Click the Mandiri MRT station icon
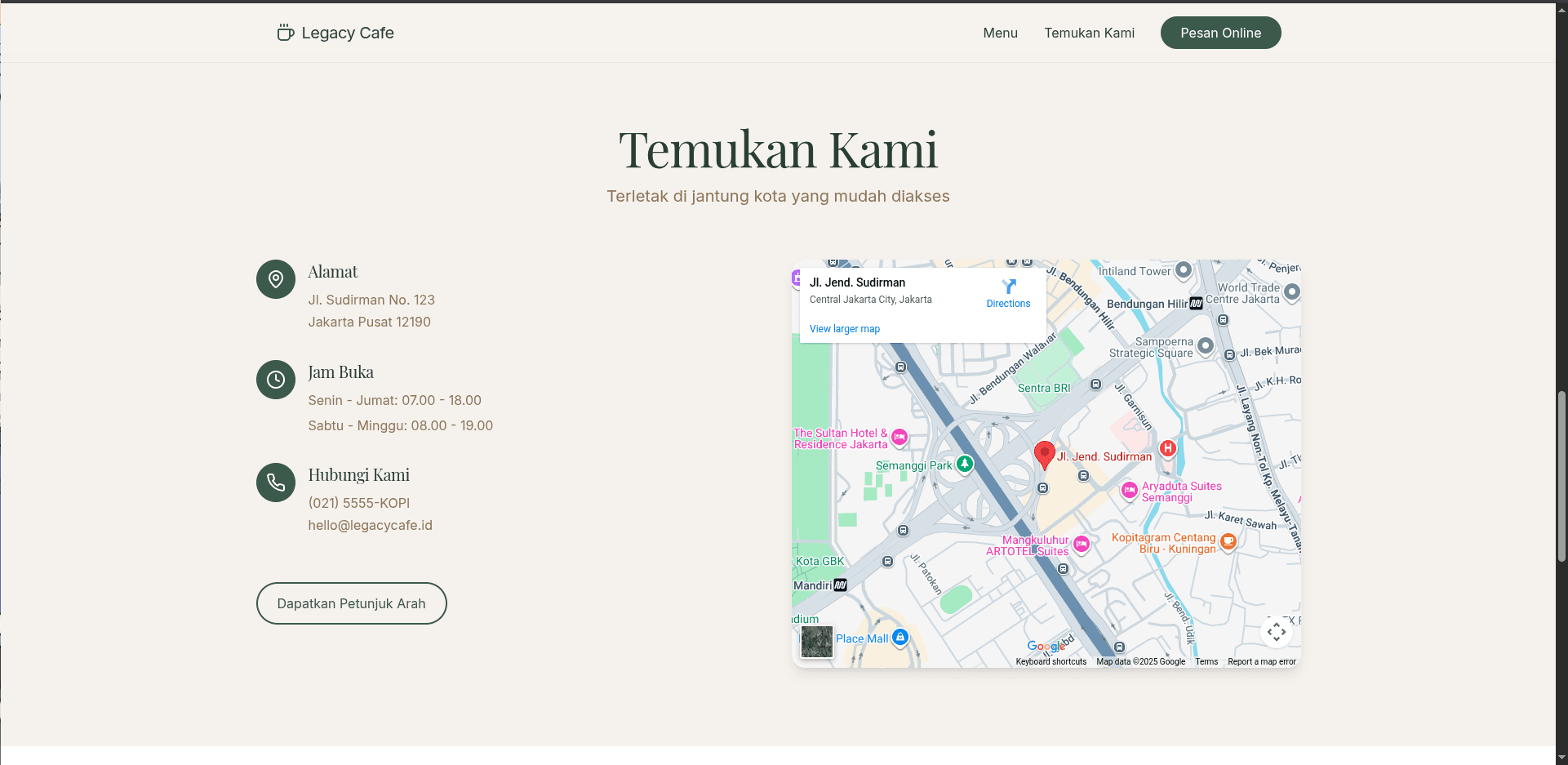The width and height of the screenshot is (1568, 765). tap(841, 585)
